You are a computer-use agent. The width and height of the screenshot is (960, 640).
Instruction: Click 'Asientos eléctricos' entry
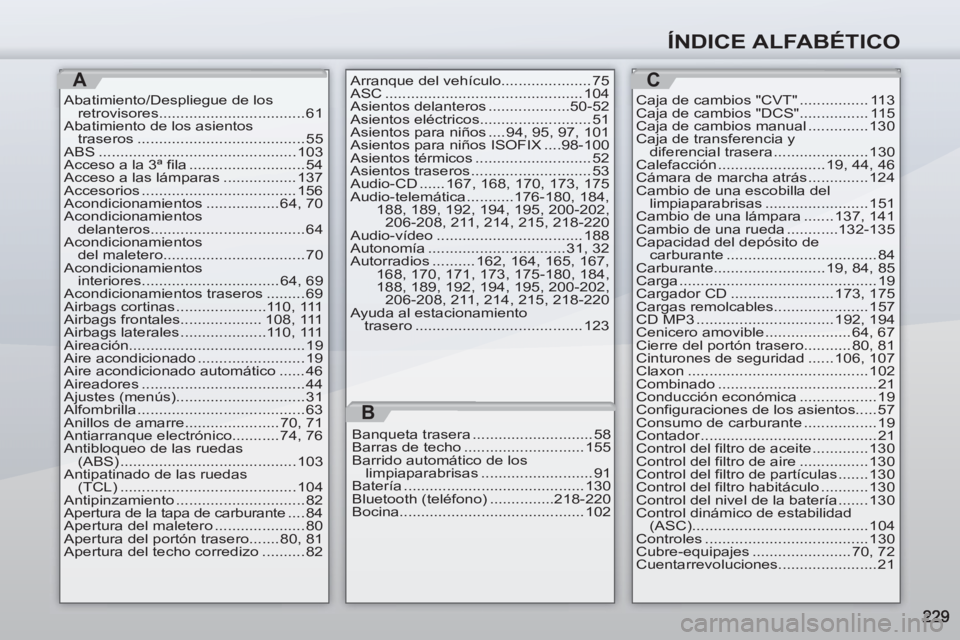[479, 119]
